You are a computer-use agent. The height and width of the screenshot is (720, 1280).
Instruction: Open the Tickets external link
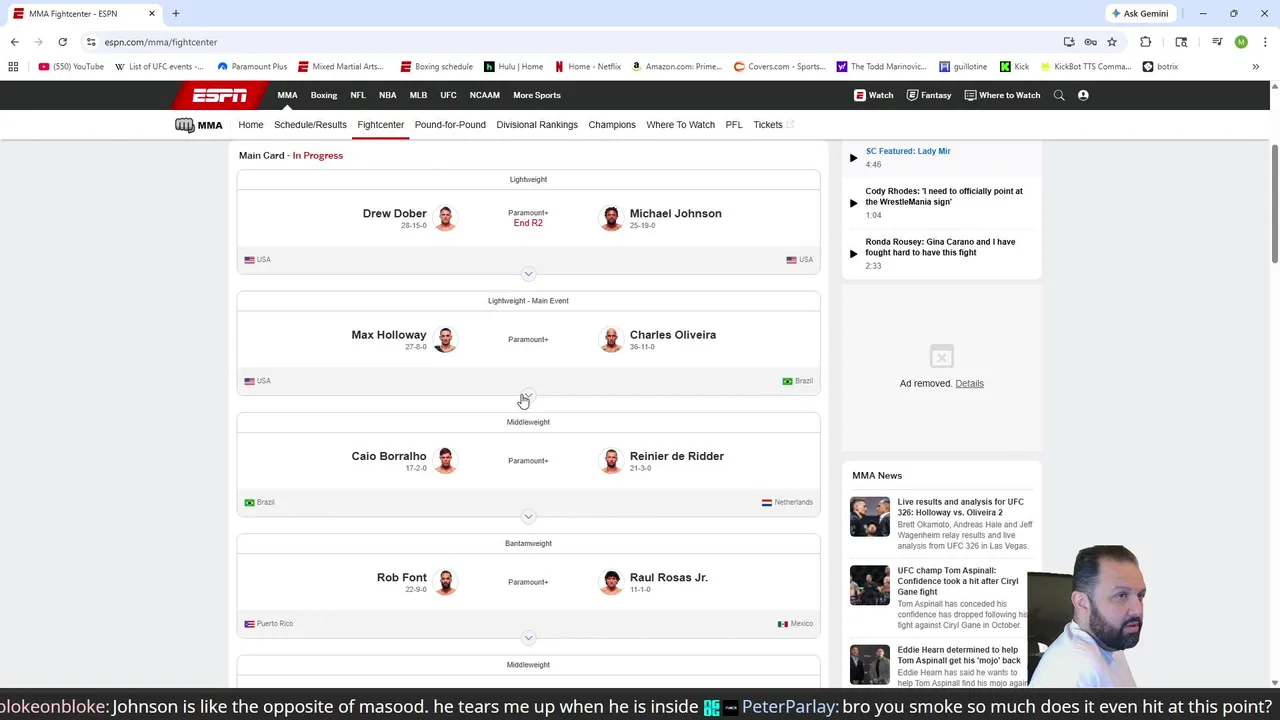pos(773,125)
